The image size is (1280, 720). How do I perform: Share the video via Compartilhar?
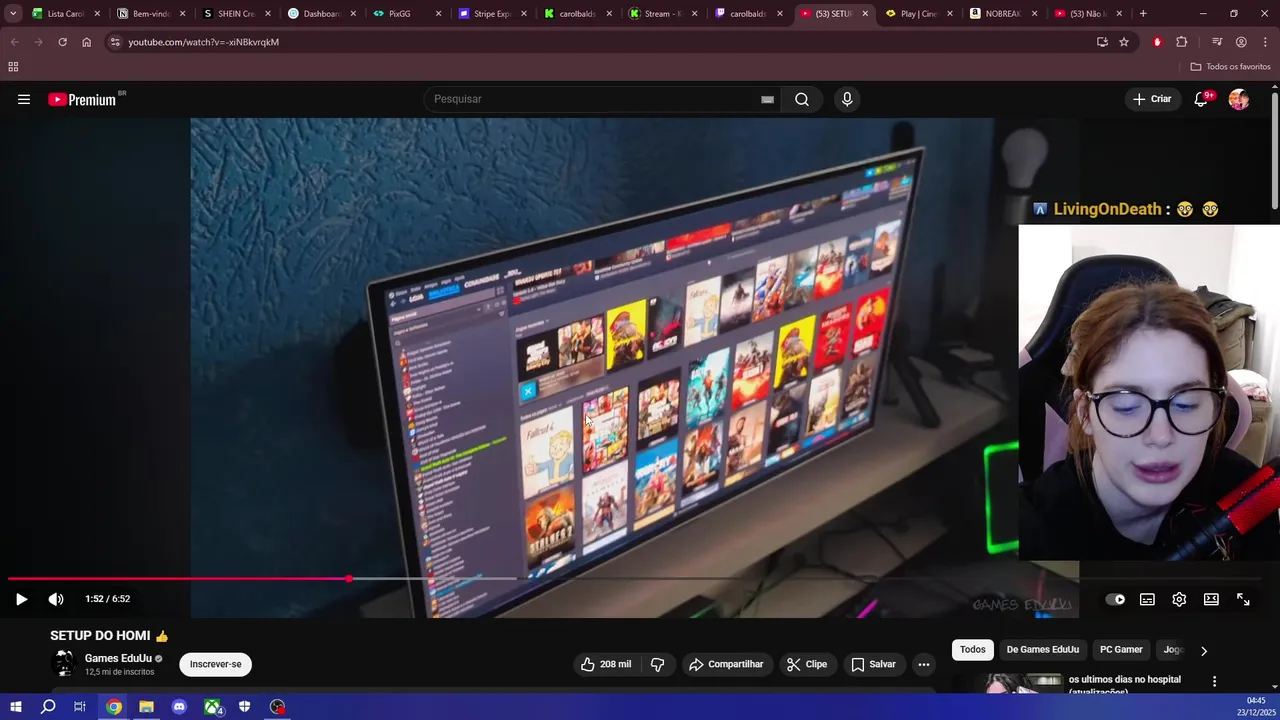point(726,664)
